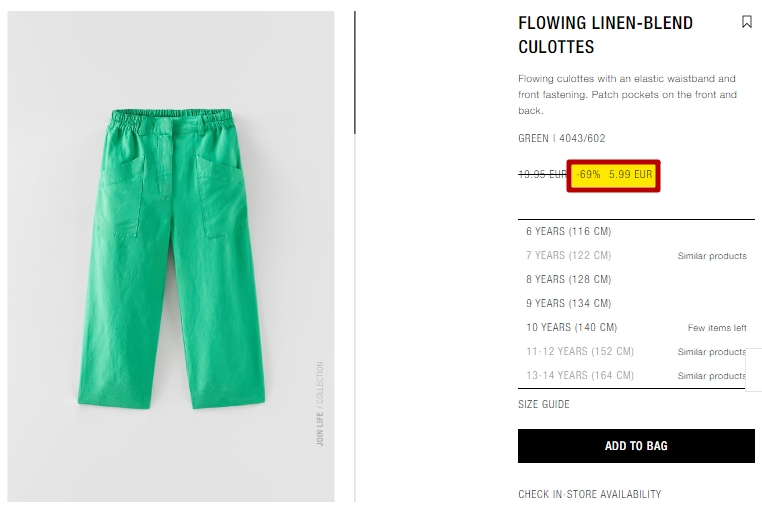This screenshot has height=509, width=762.
Task: Open Similar products beside 11-12 YEARS
Action: tap(712, 351)
